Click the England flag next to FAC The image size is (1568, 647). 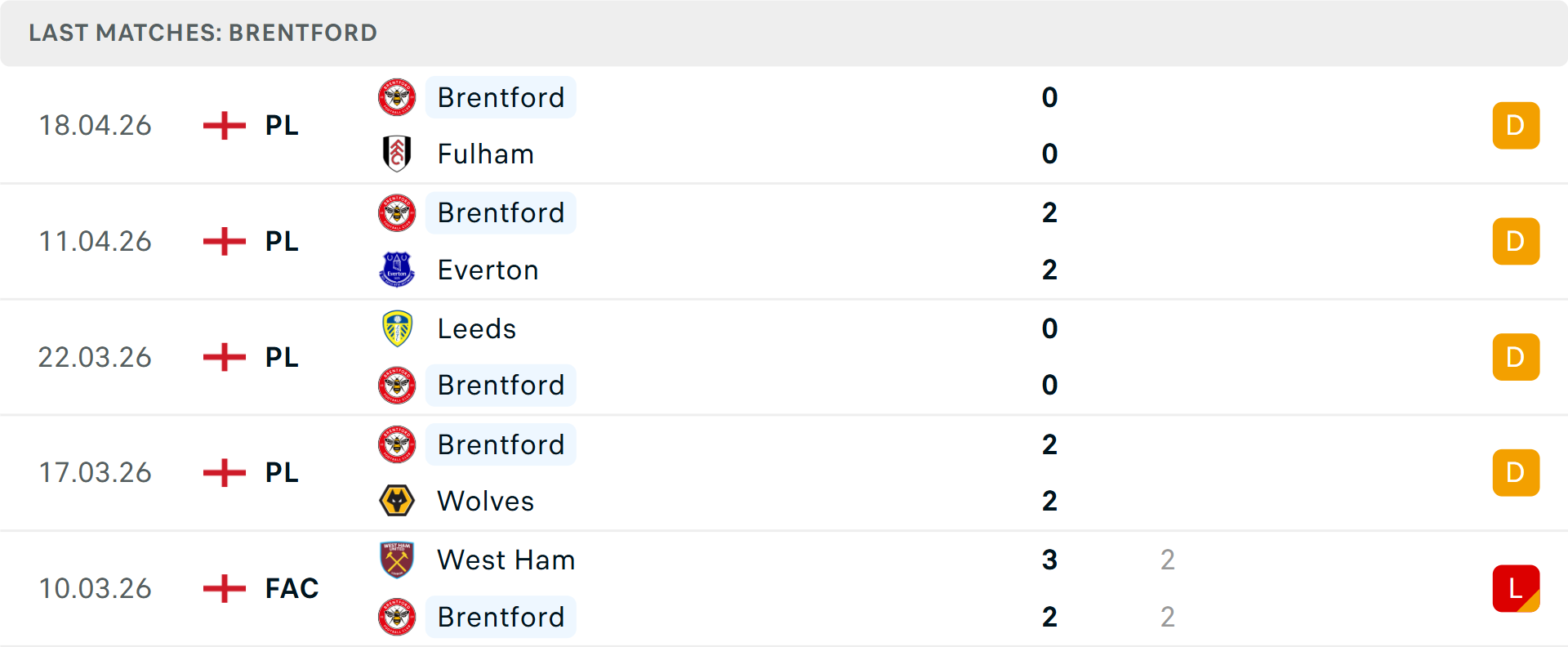[223, 588]
